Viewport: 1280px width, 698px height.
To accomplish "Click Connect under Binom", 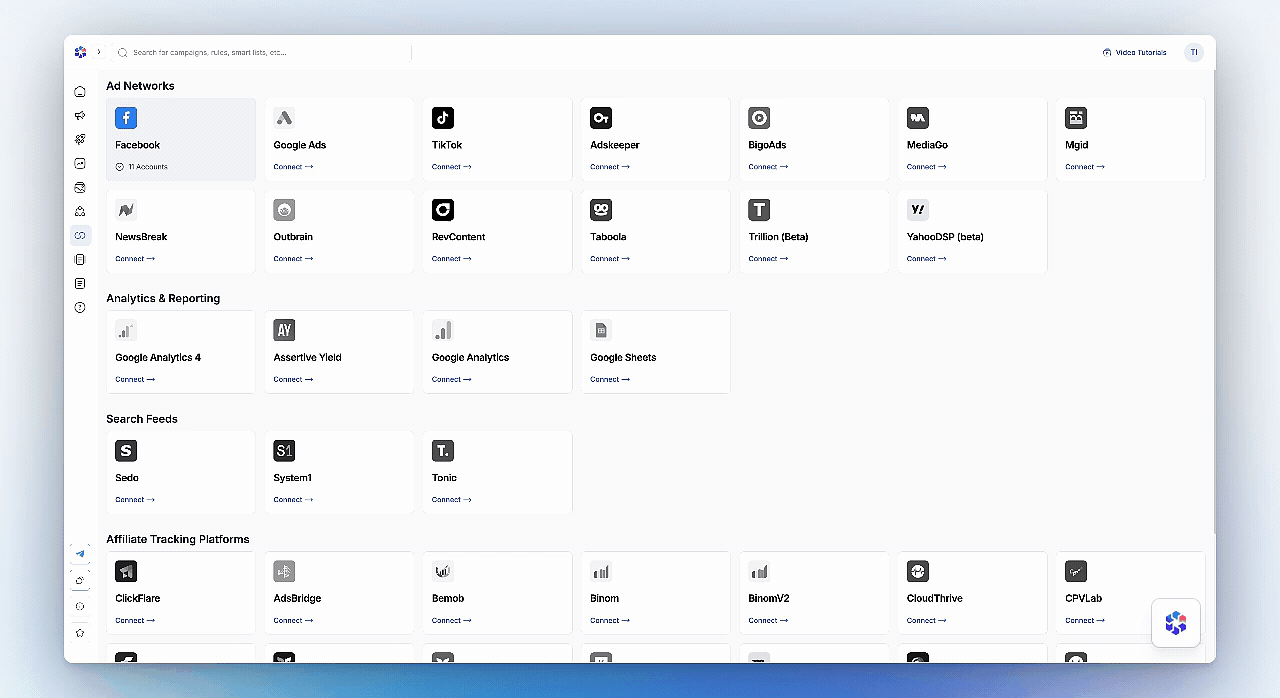I will pos(610,621).
